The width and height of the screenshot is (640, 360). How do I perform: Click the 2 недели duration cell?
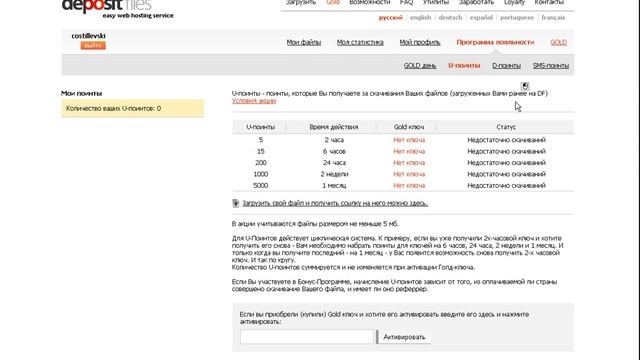(334, 174)
